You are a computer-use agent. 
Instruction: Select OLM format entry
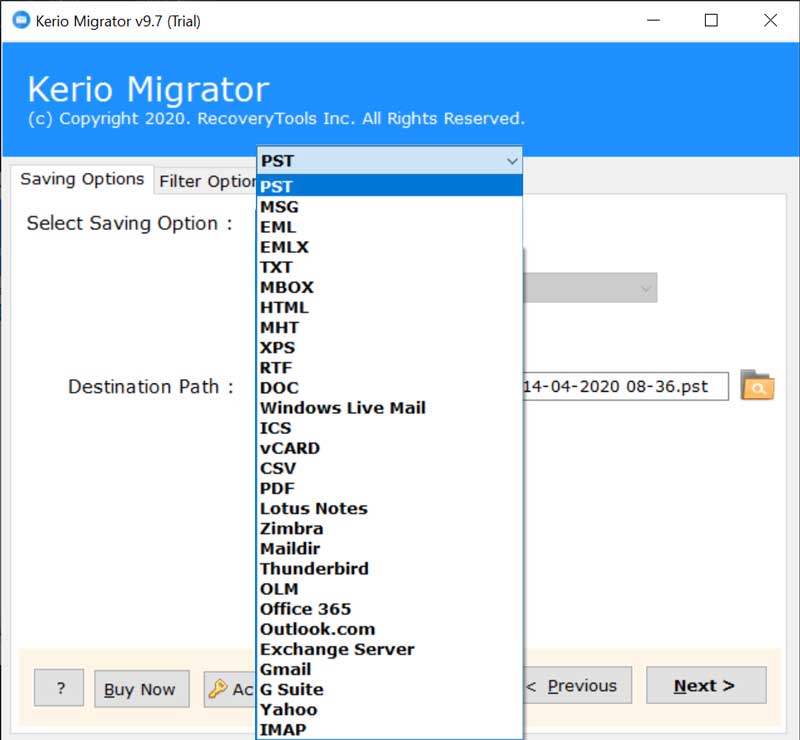[390, 588]
